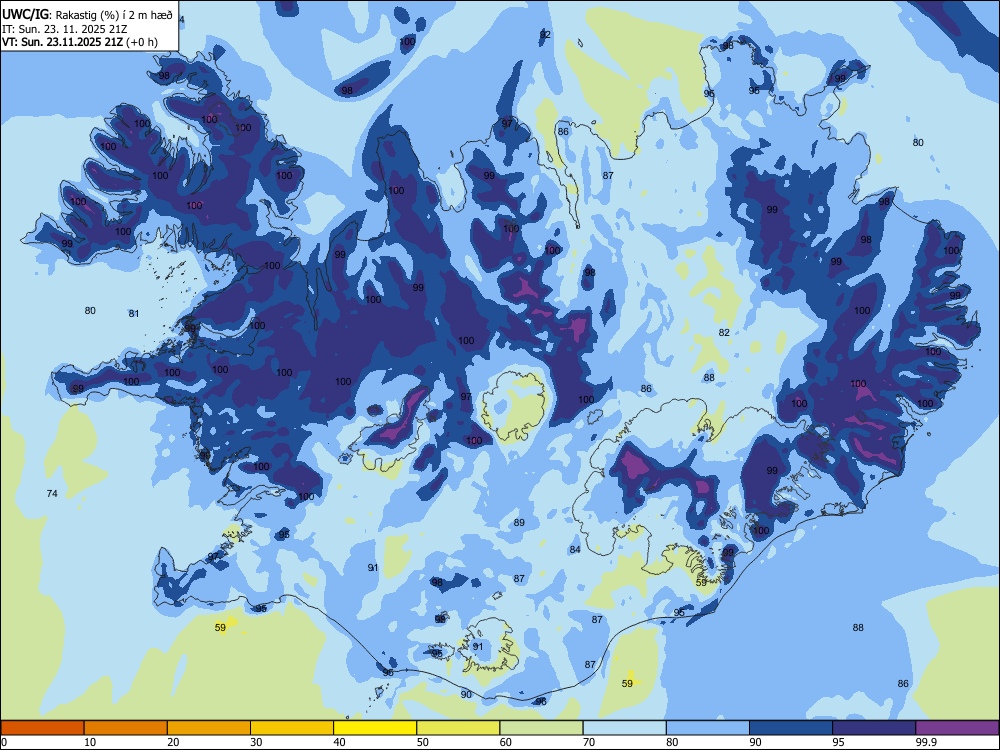Click the map value '81' west of Iceland
The width and height of the screenshot is (1000, 750).
134,314
